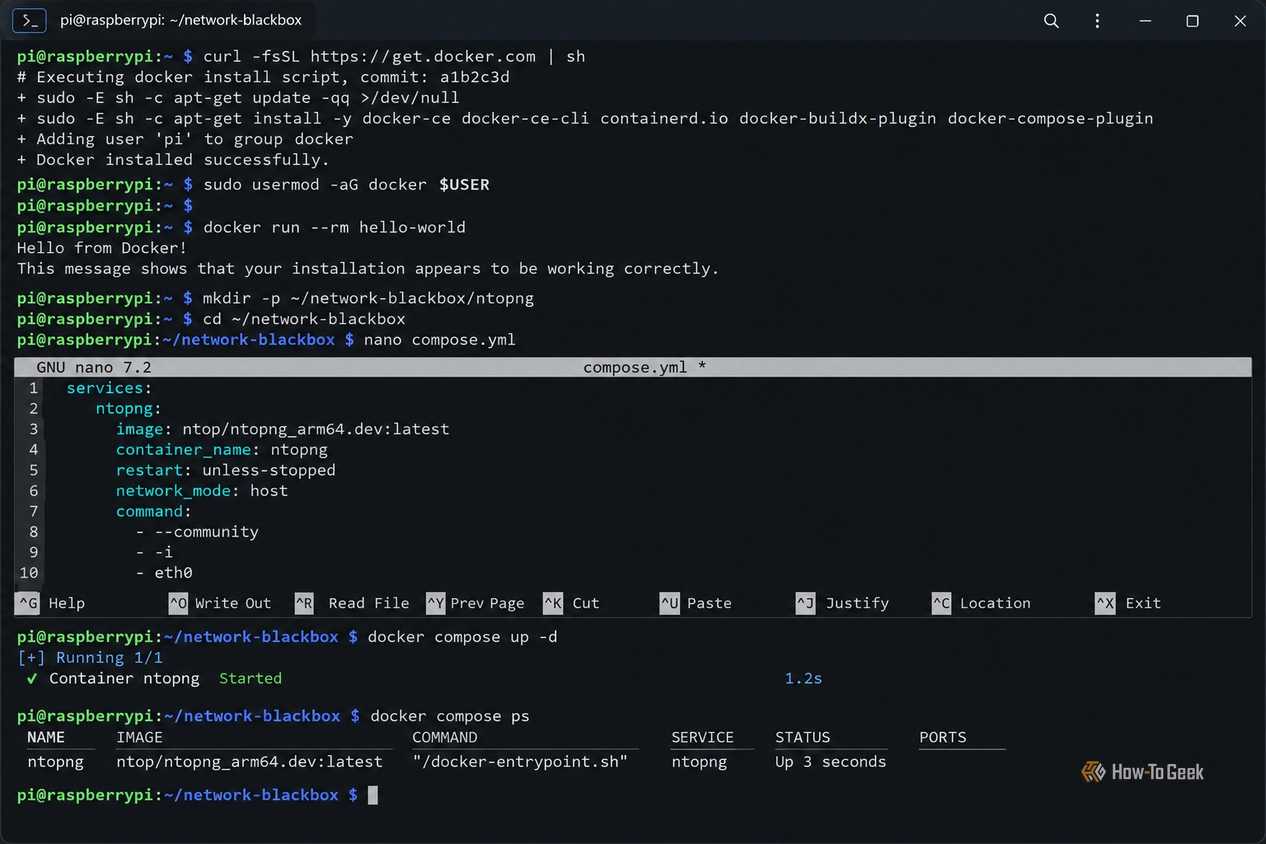Close the terminal window

click(1240, 20)
